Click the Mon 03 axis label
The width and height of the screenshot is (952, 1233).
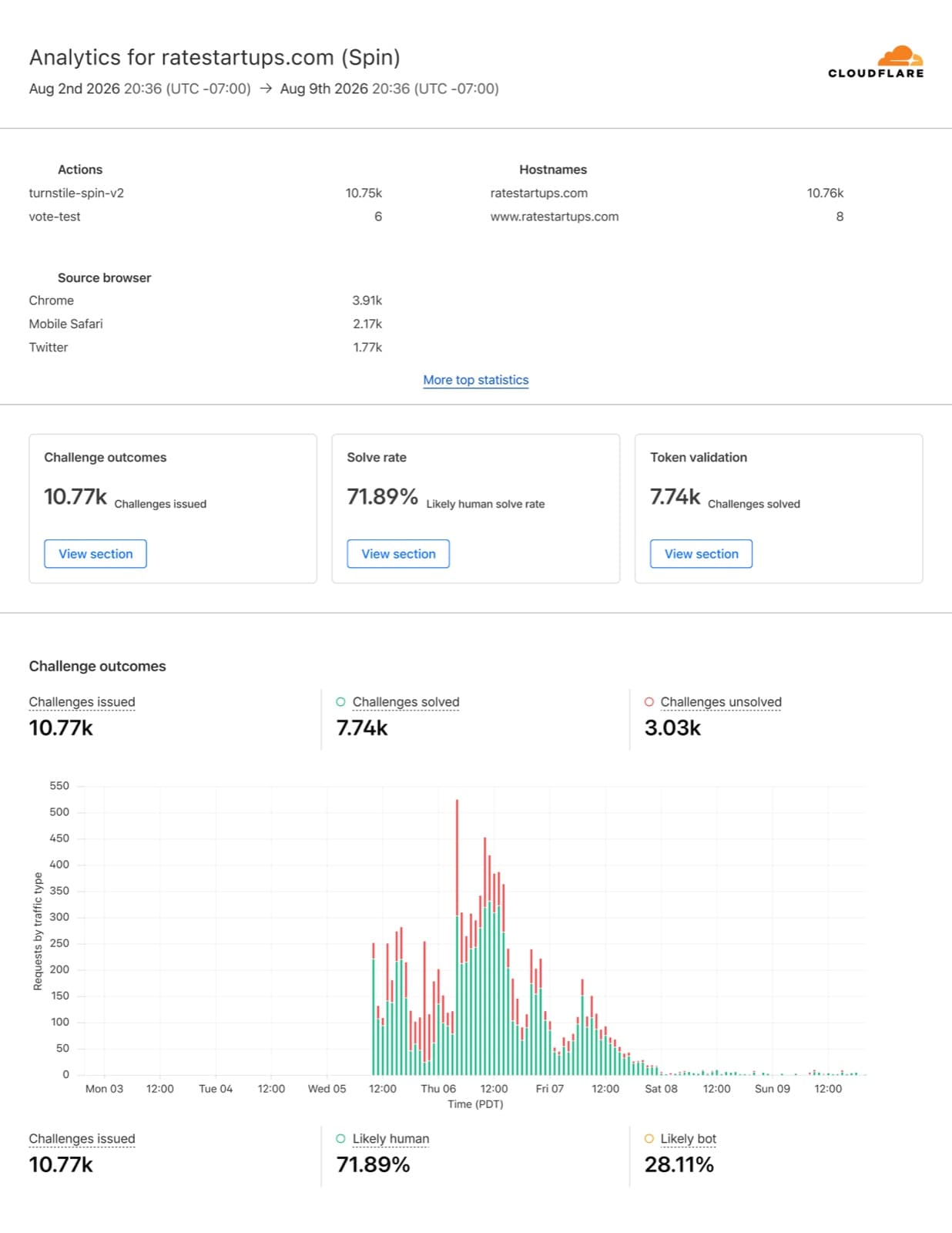click(x=104, y=1089)
